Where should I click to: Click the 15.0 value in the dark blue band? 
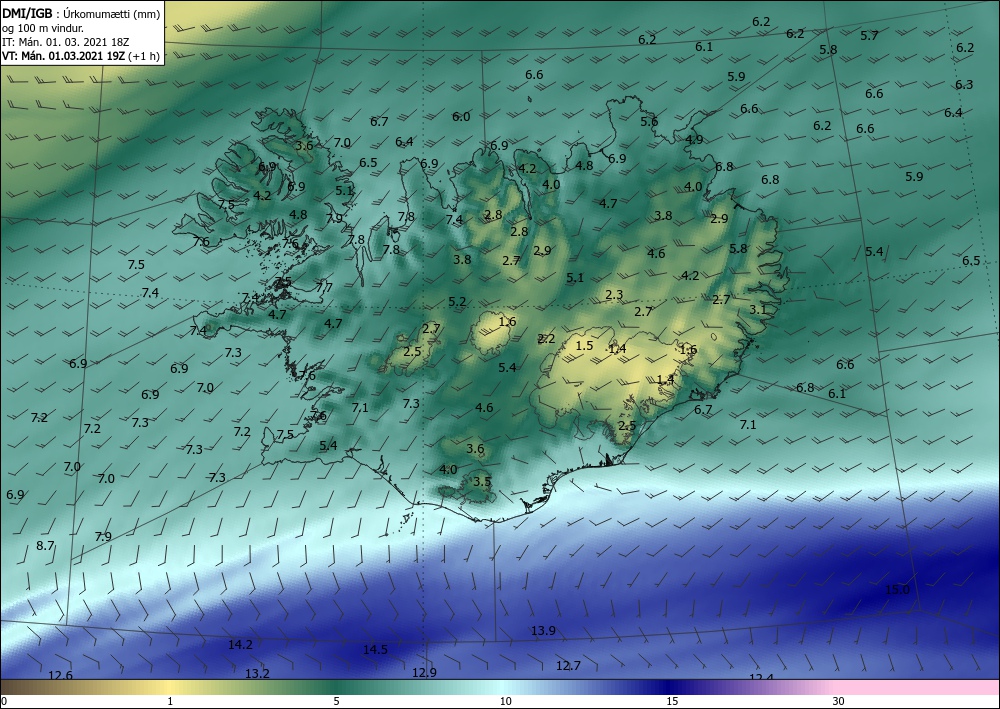(x=897, y=590)
